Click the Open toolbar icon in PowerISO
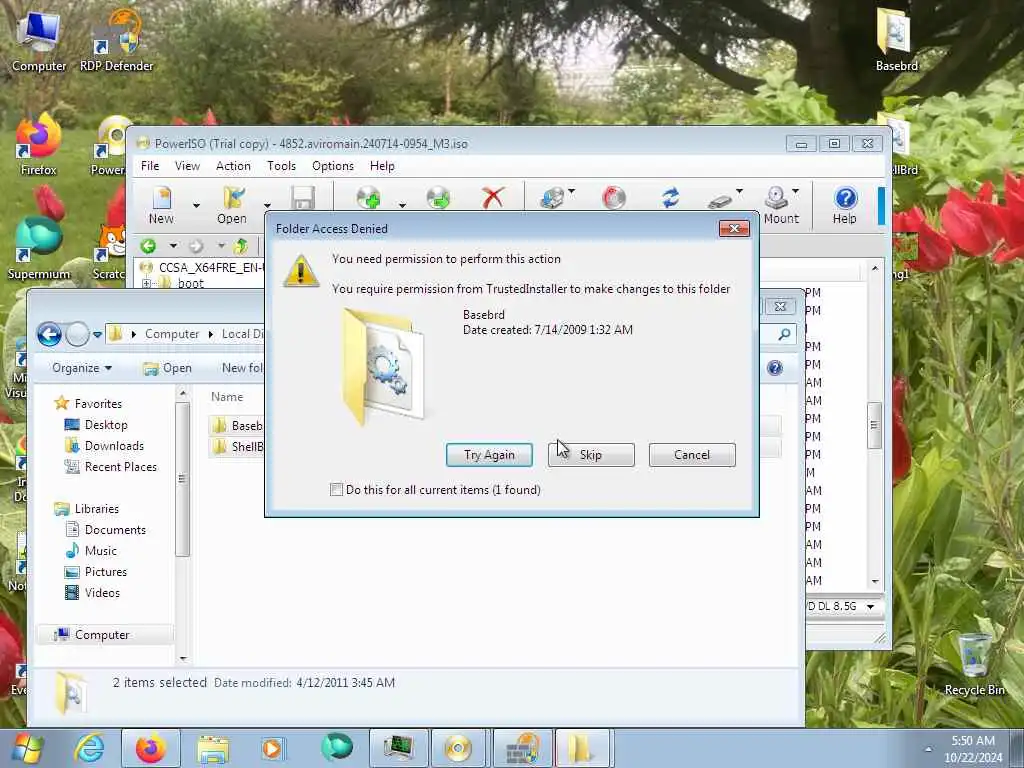 click(233, 198)
